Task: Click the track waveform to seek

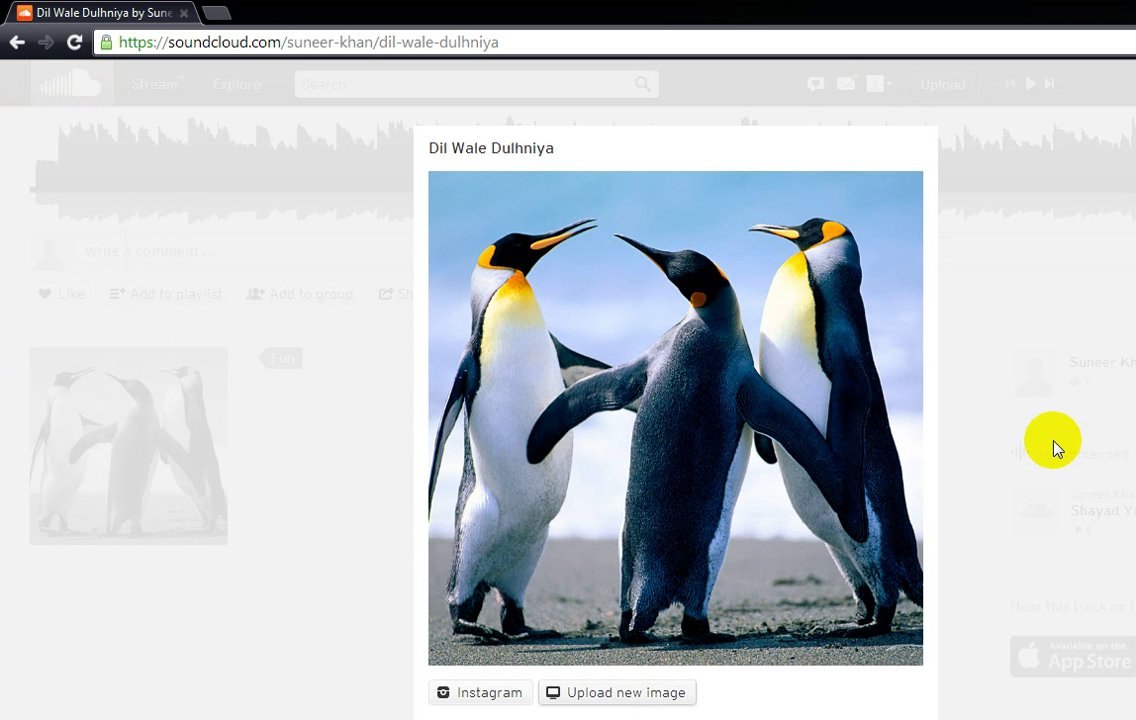Action: coord(221,170)
